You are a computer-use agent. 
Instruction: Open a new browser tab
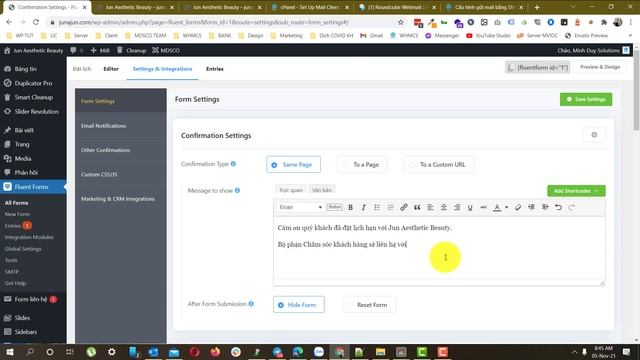pos(537,7)
